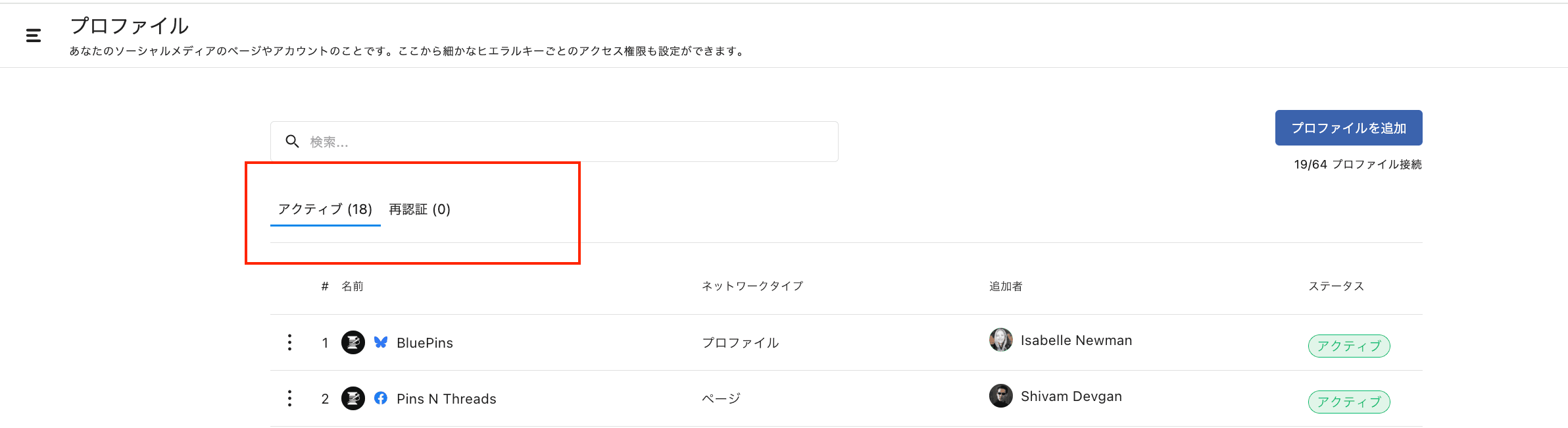
Task: Click the search magnifier icon
Action: [292, 142]
